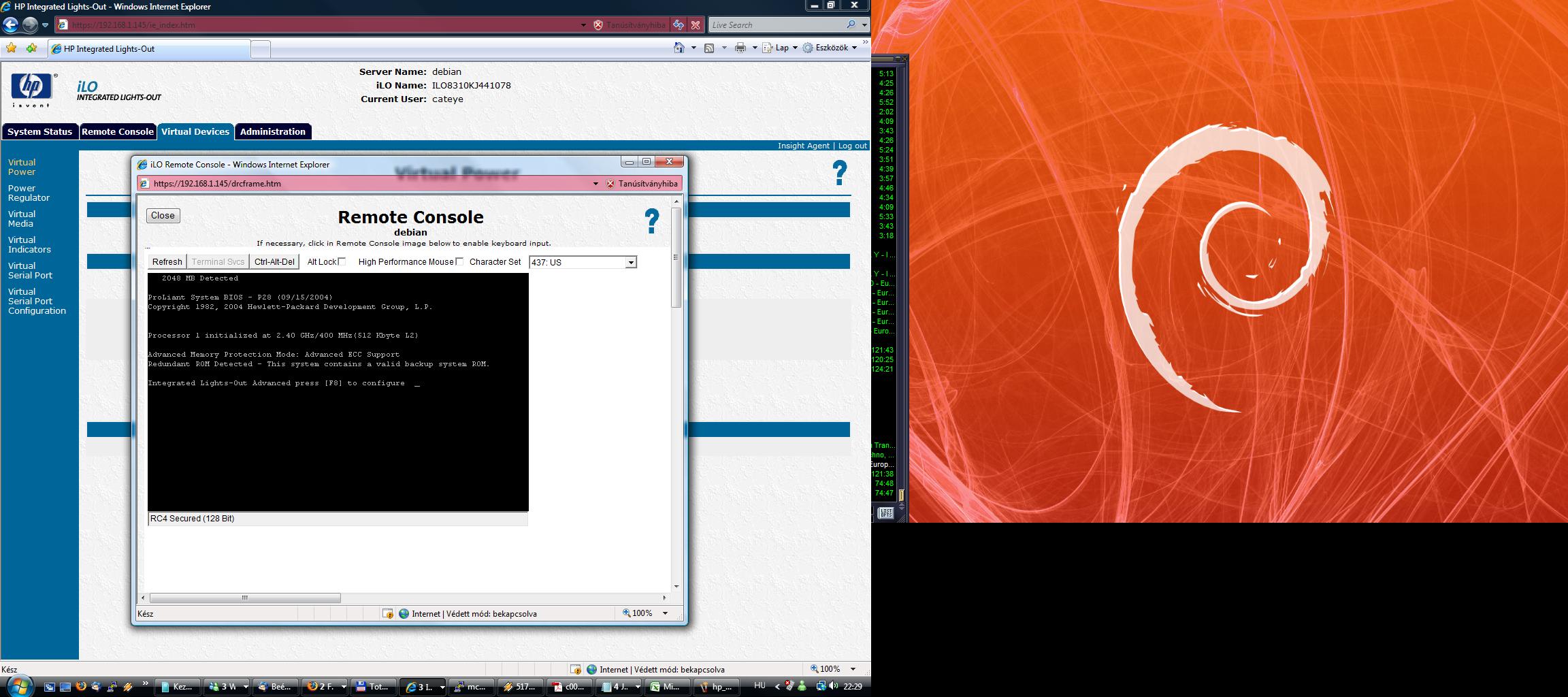Enable the Alt Lock checkbox
1568x697 pixels.
(x=342, y=261)
